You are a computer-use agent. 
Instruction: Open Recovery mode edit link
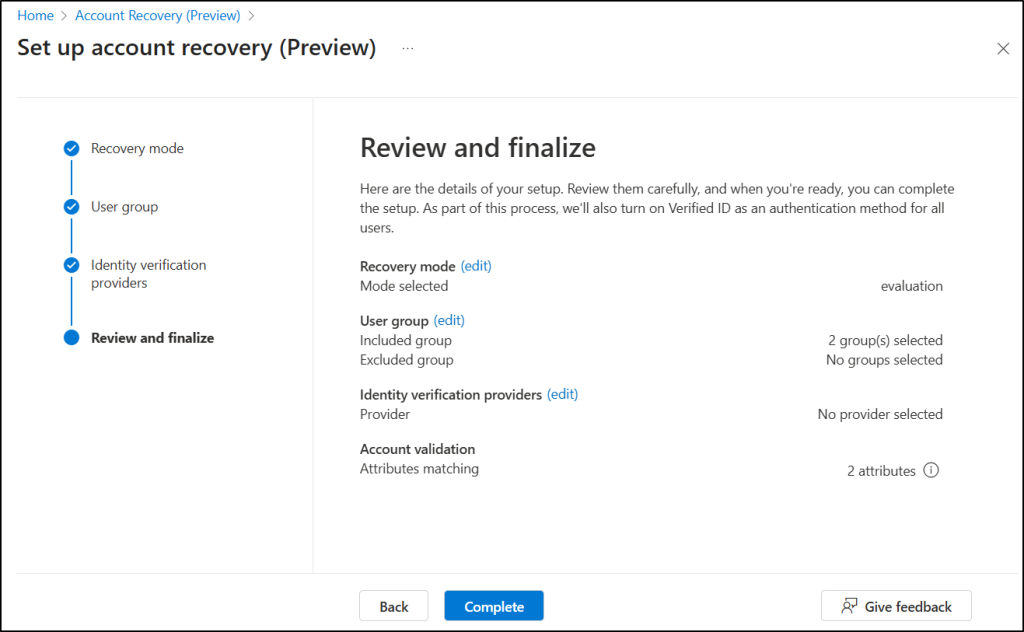475,266
